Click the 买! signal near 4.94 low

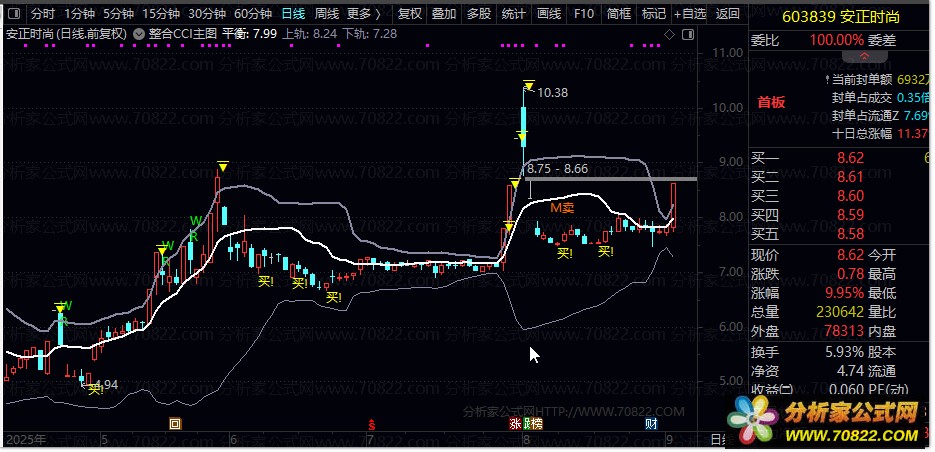97,390
